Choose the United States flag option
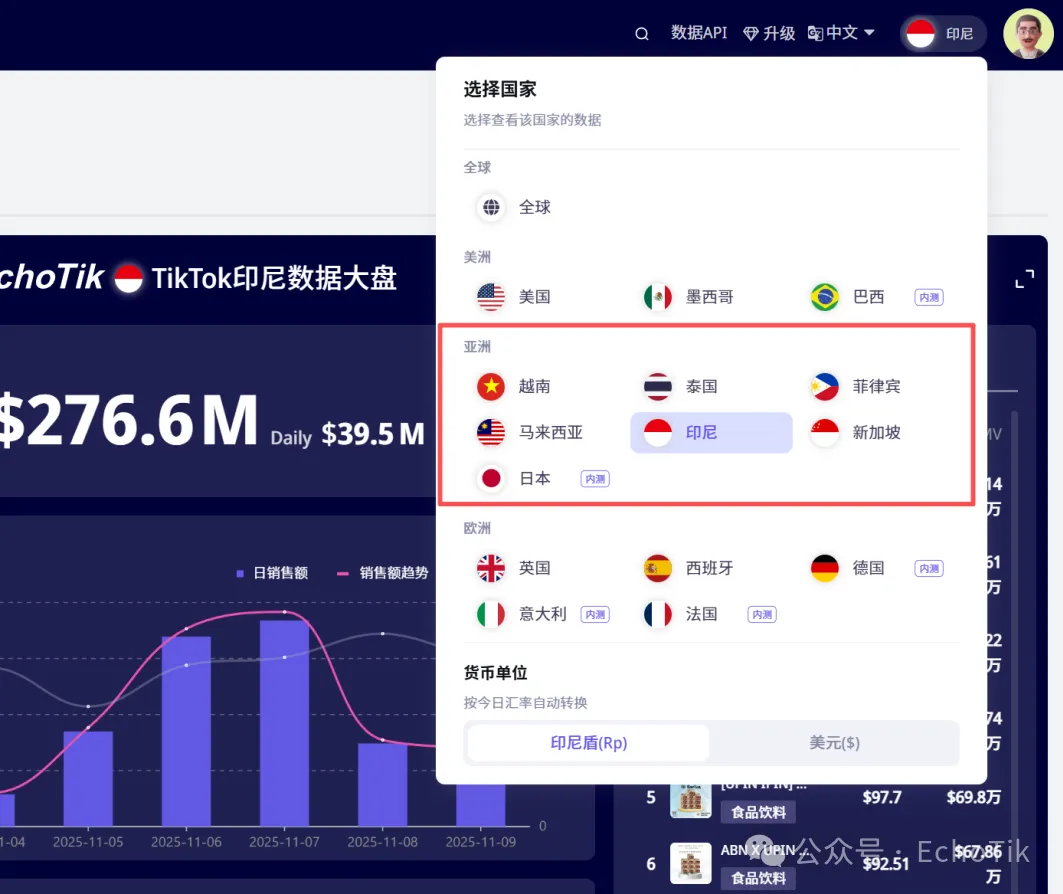1063x894 pixels. tap(491, 297)
